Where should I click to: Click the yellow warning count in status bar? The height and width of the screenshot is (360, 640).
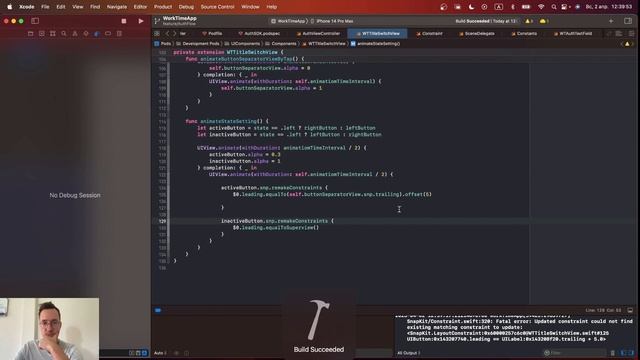click(x=529, y=21)
